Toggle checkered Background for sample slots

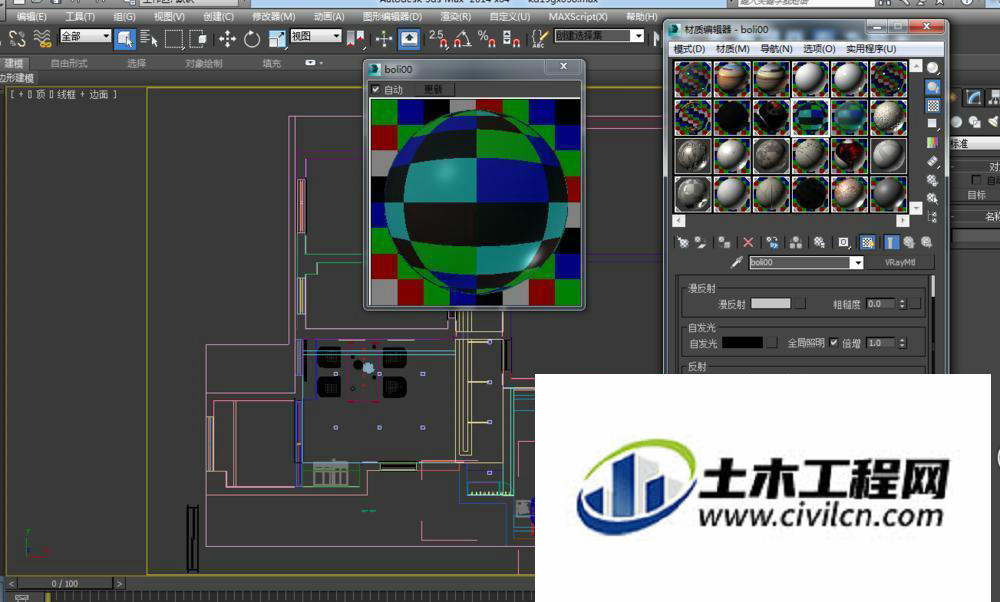click(932, 105)
